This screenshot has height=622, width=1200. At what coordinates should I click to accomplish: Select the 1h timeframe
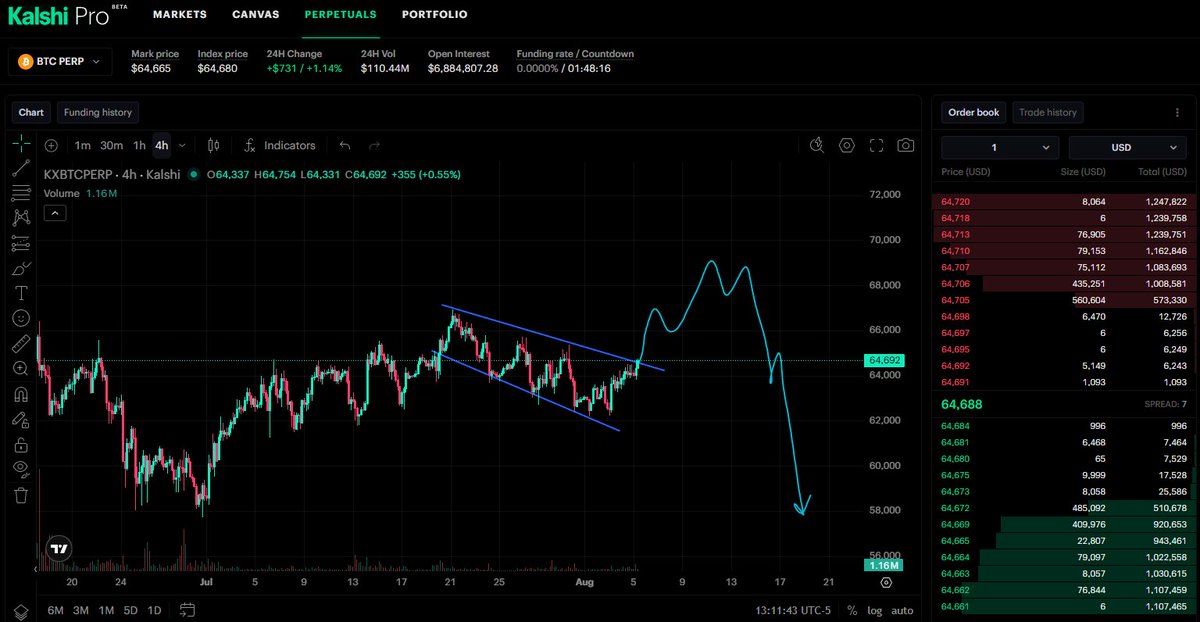(x=139, y=145)
